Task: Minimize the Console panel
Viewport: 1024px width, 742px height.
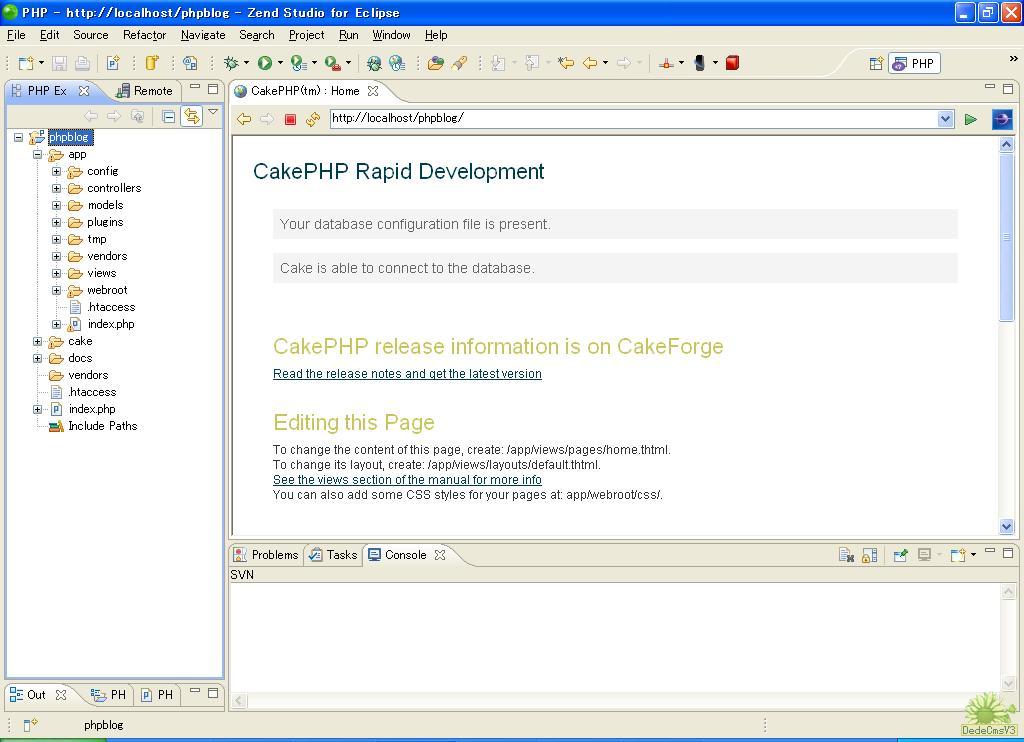Action: pos(990,552)
